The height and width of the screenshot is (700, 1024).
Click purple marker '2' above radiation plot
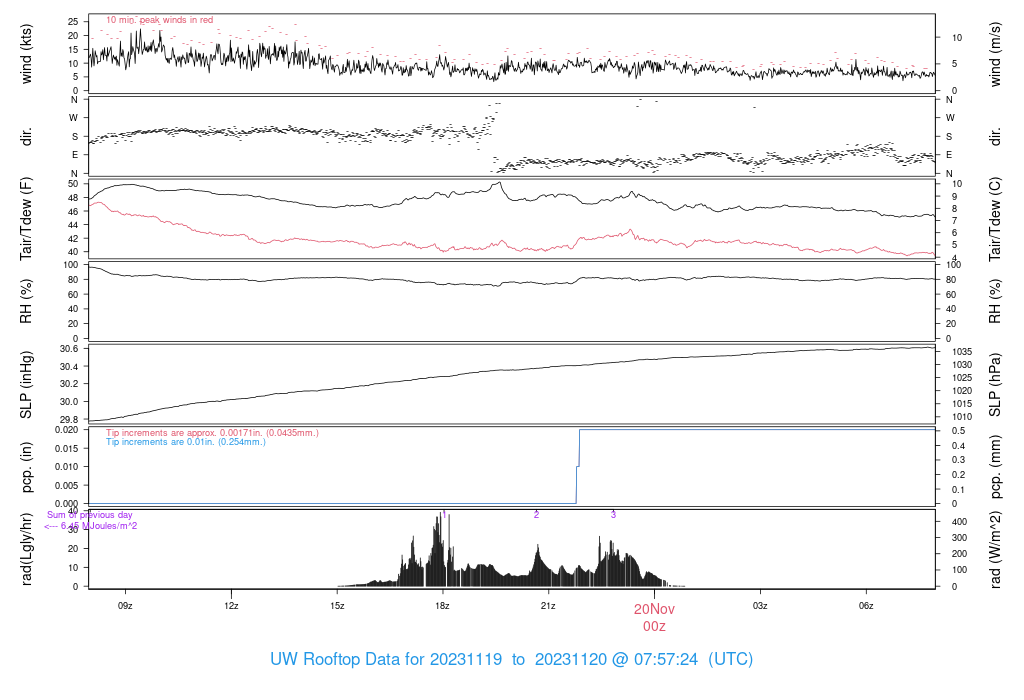[x=536, y=515]
